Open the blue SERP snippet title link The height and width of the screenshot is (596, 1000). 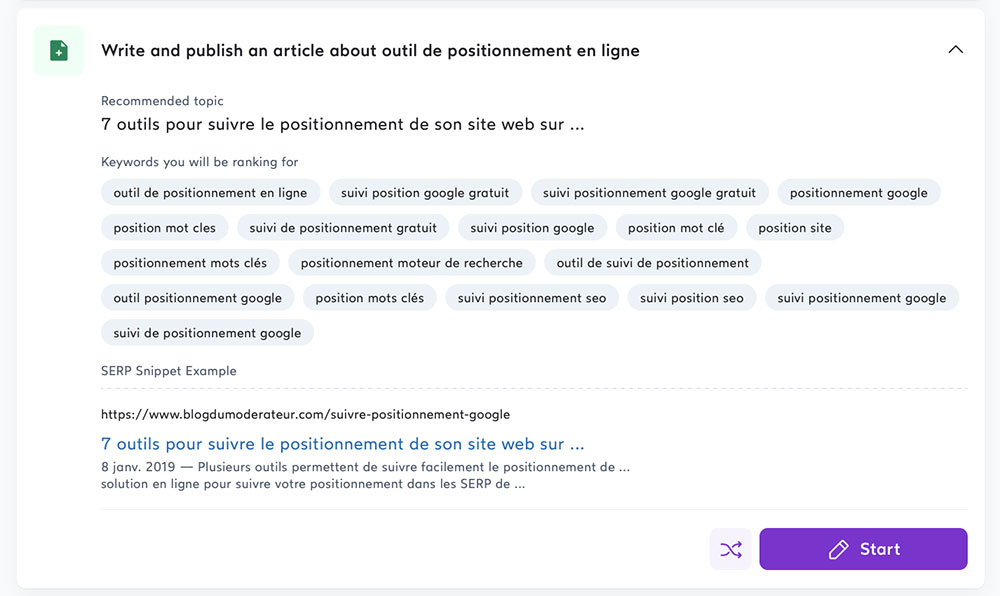click(342, 444)
